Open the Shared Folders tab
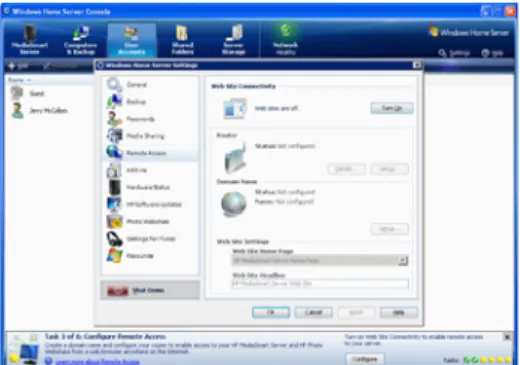The width and height of the screenshot is (520, 365). [x=182, y=40]
